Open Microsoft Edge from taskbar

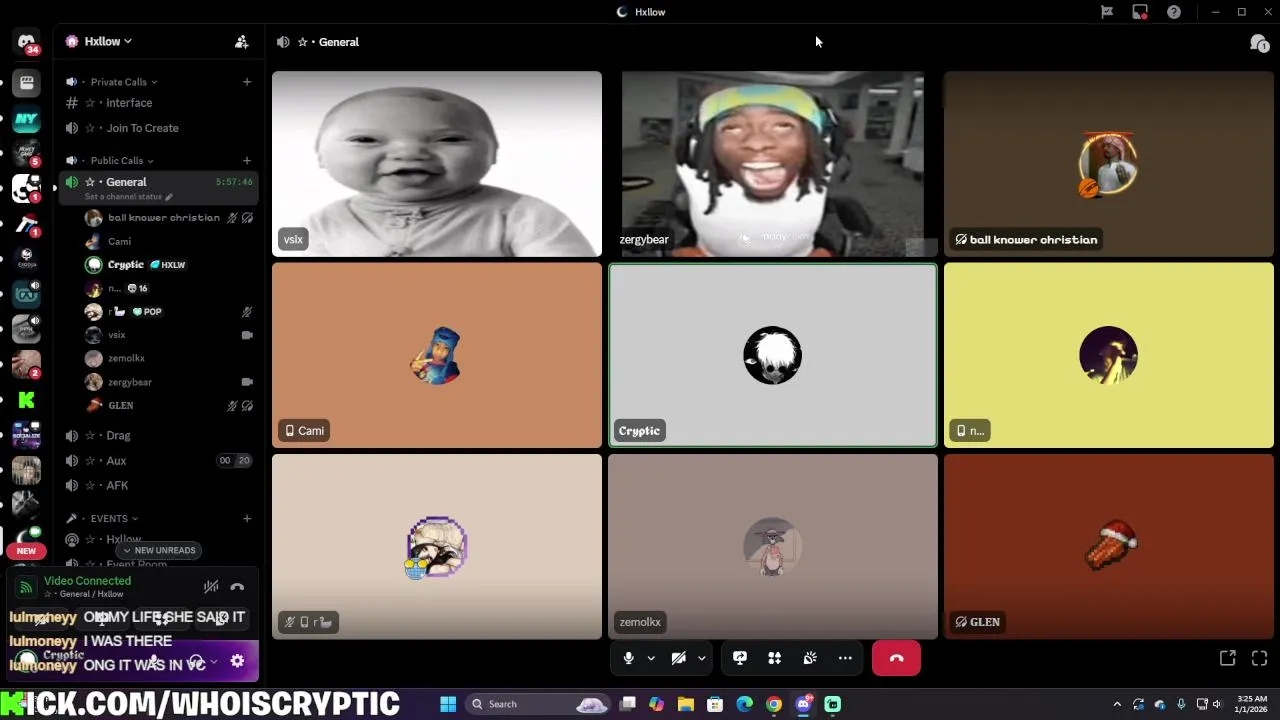point(744,704)
